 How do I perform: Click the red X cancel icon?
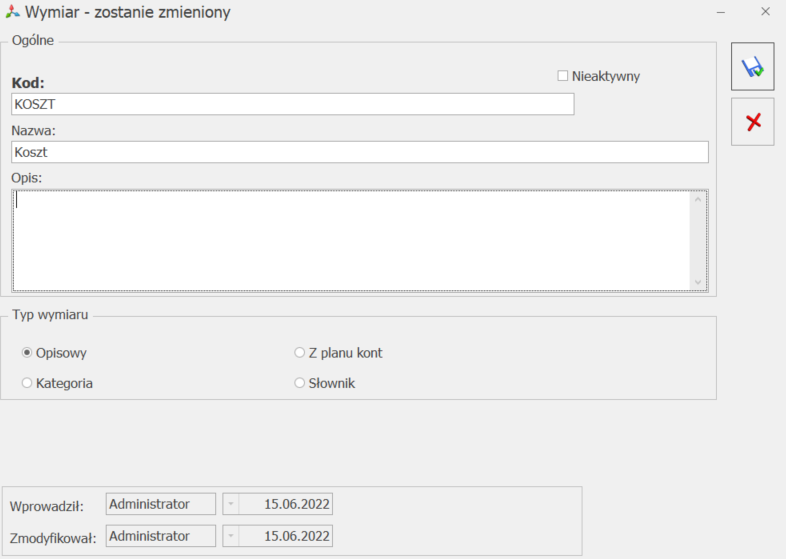tap(752, 121)
